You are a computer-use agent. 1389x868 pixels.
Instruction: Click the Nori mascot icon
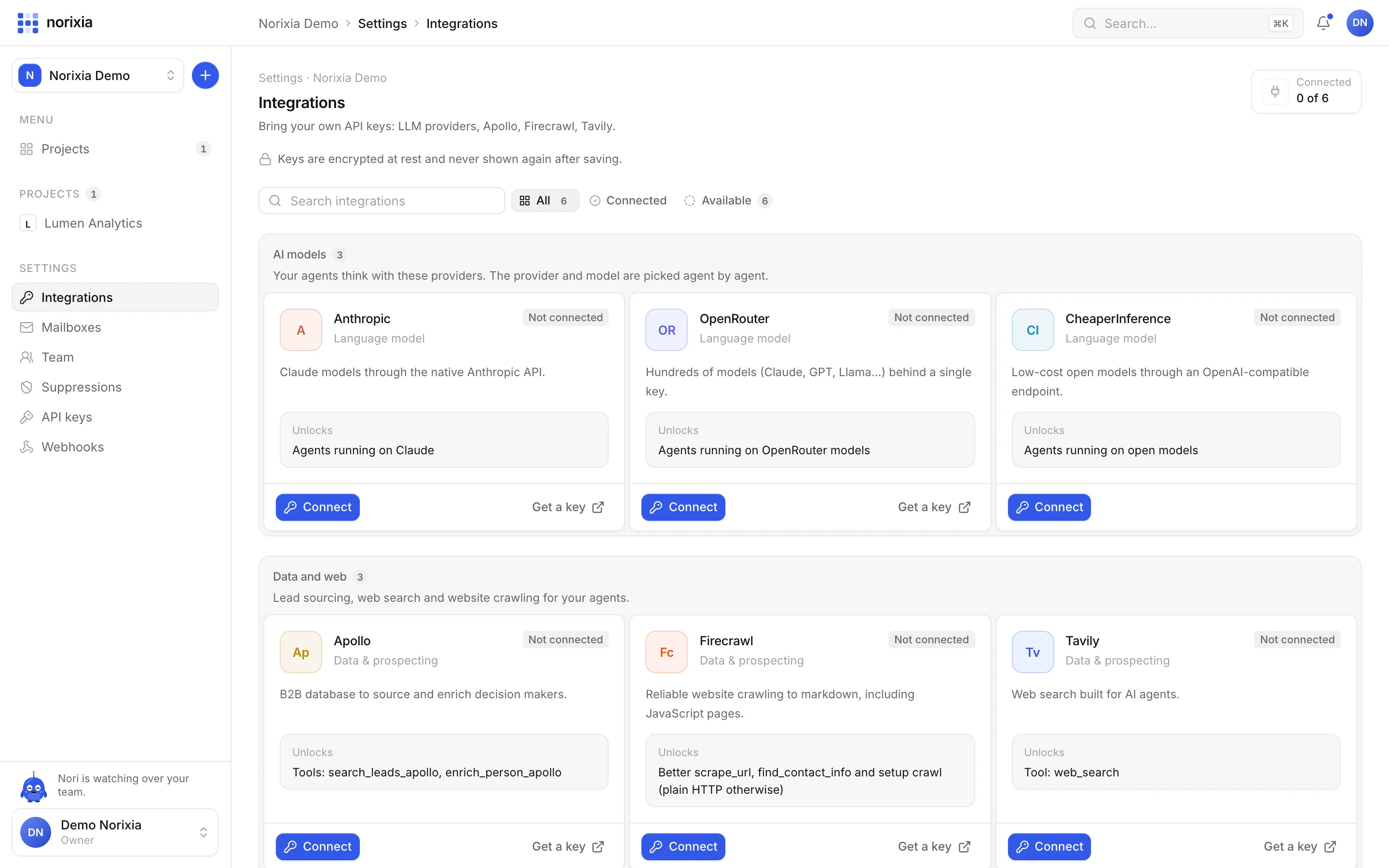click(x=34, y=786)
